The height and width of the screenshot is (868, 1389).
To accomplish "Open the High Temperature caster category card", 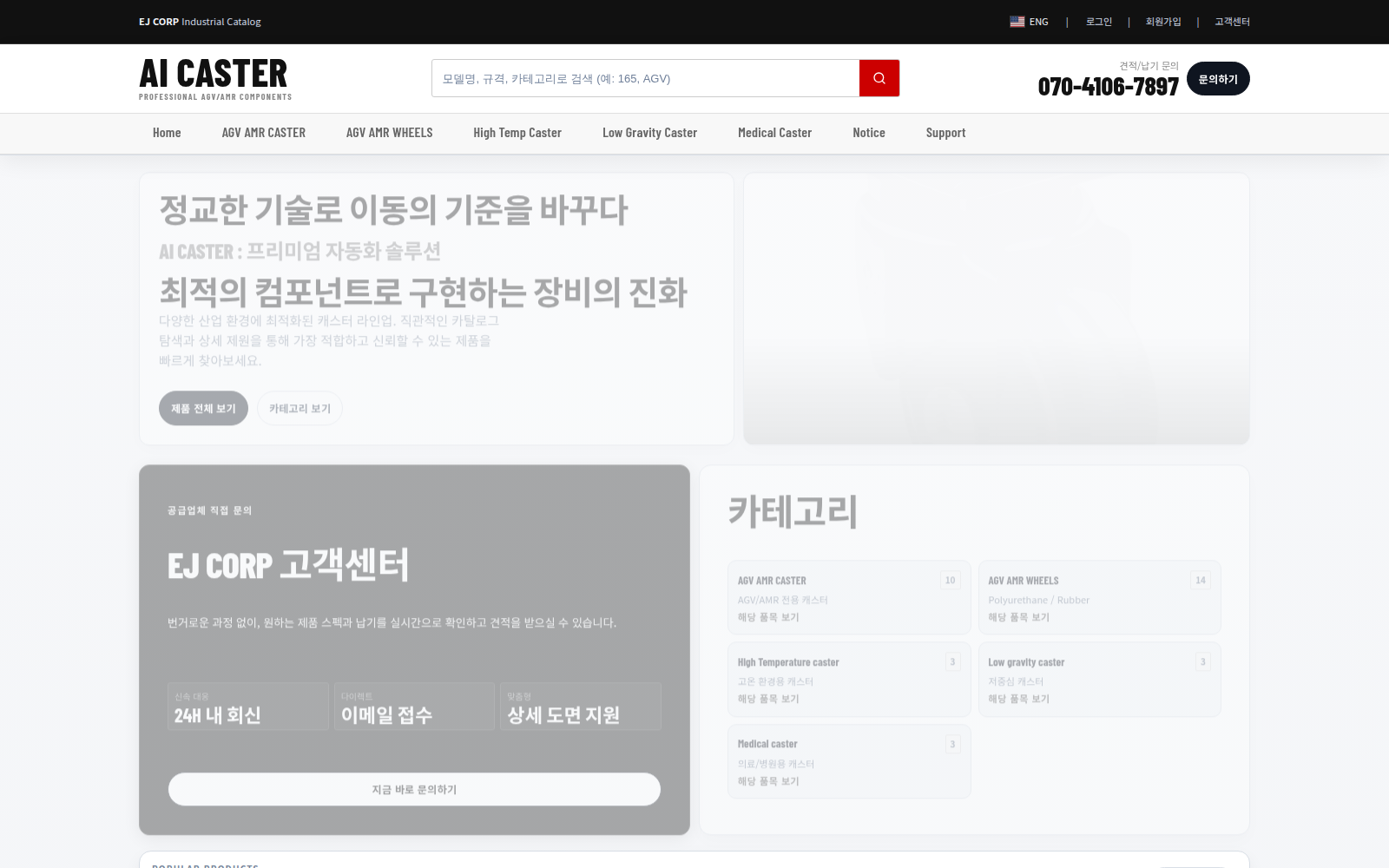I will (848, 680).
